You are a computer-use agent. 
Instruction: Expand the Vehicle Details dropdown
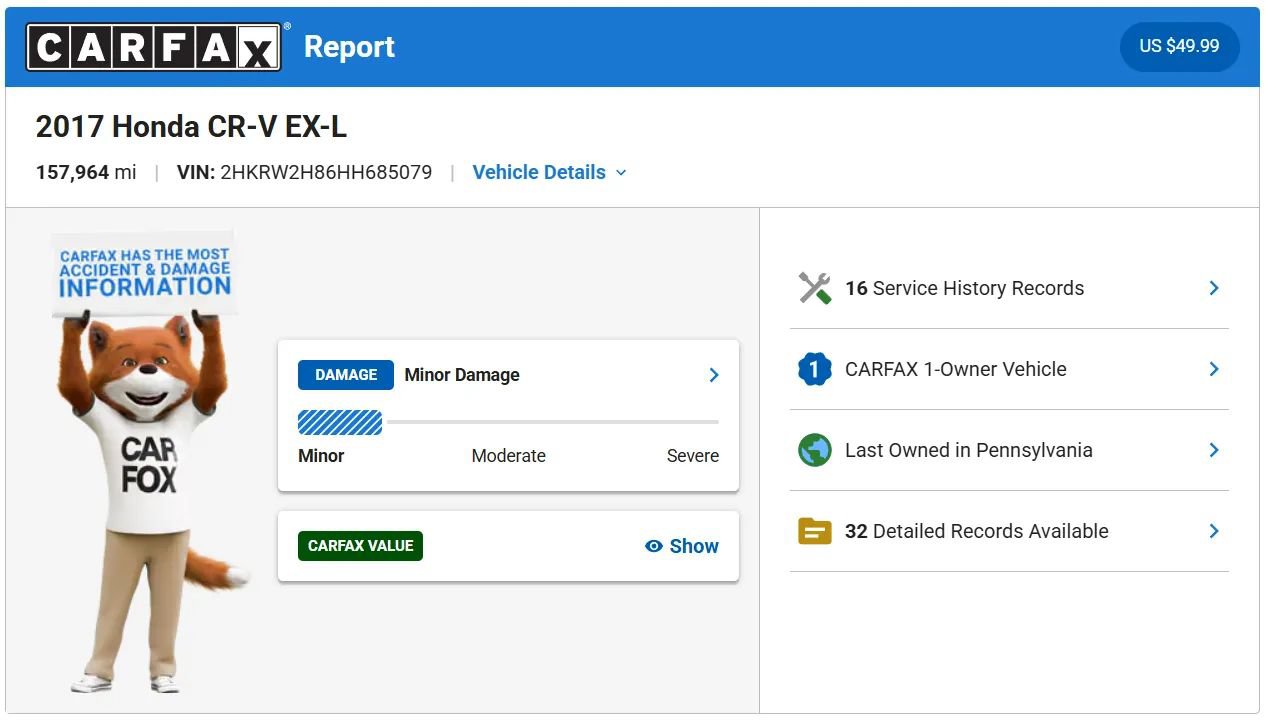tap(550, 172)
